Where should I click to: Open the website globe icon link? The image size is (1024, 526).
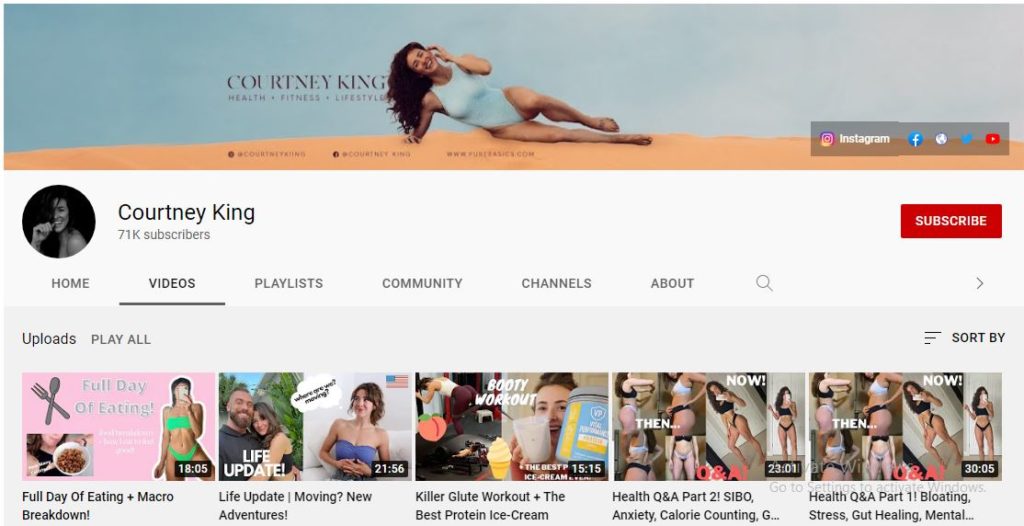tap(941, 139)
